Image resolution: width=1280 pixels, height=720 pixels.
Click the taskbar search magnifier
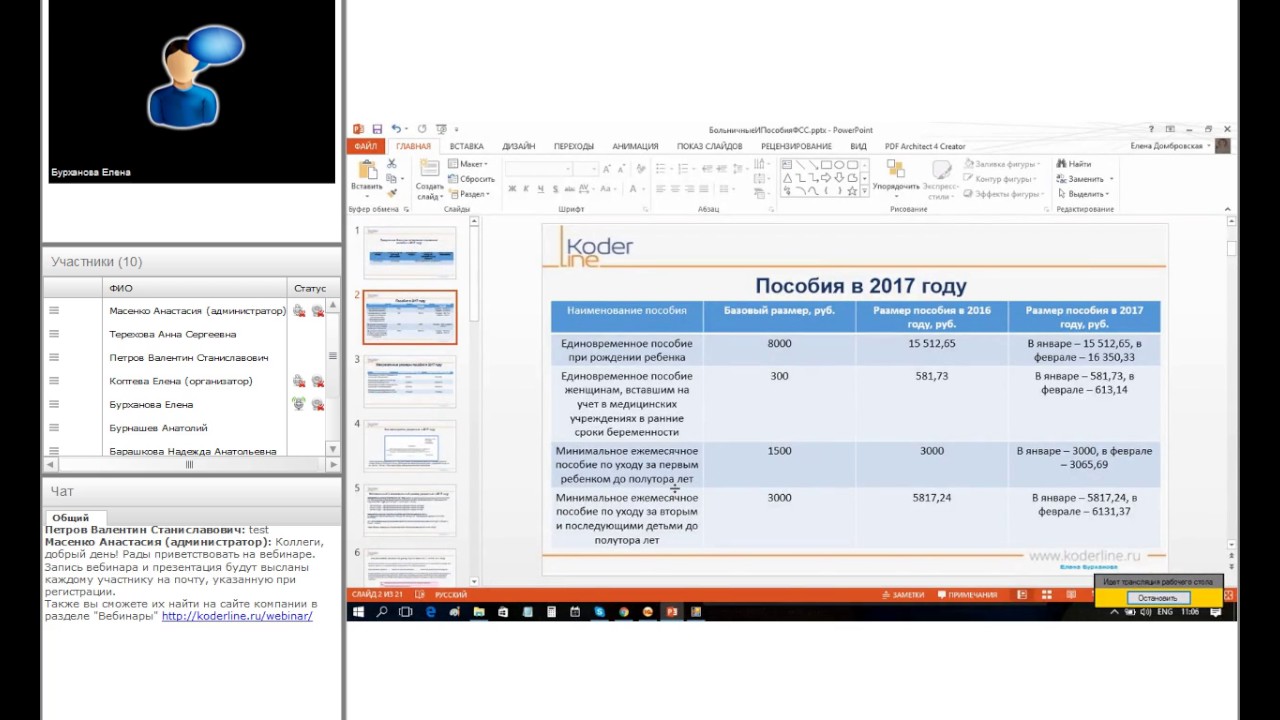pyautogui.click(x=382, y=612)
